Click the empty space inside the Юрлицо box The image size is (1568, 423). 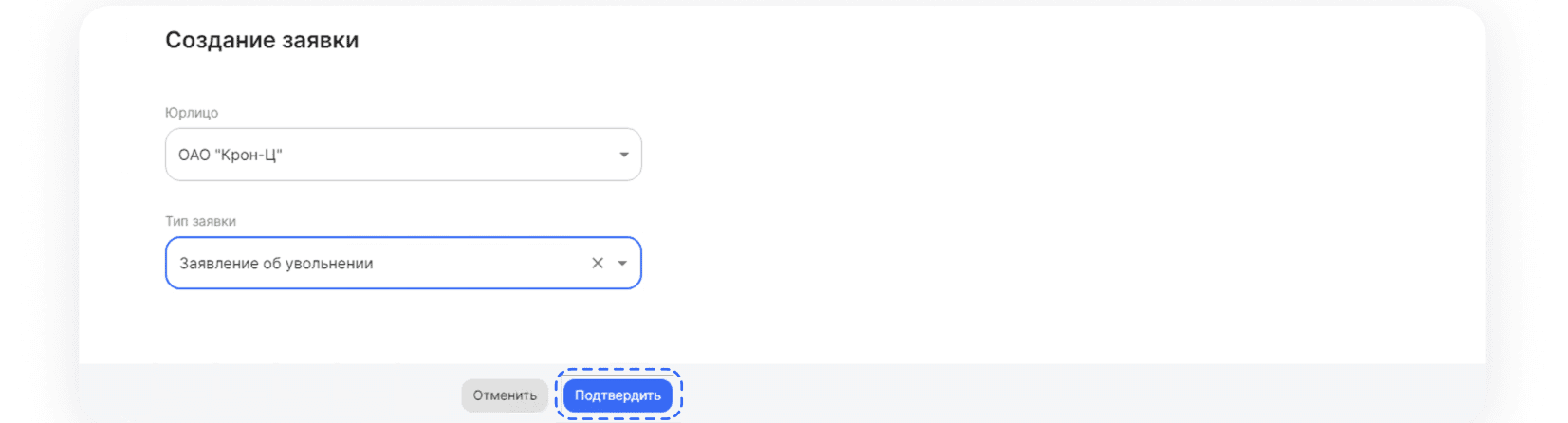tap(446, 155)
